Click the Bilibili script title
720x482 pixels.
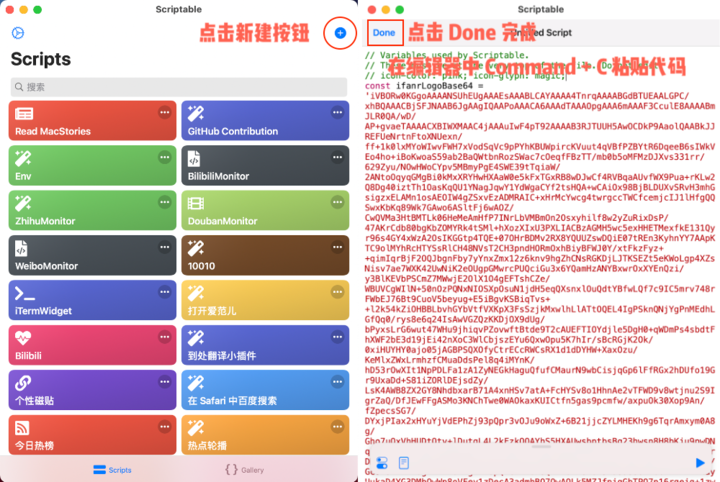[28, 356]
